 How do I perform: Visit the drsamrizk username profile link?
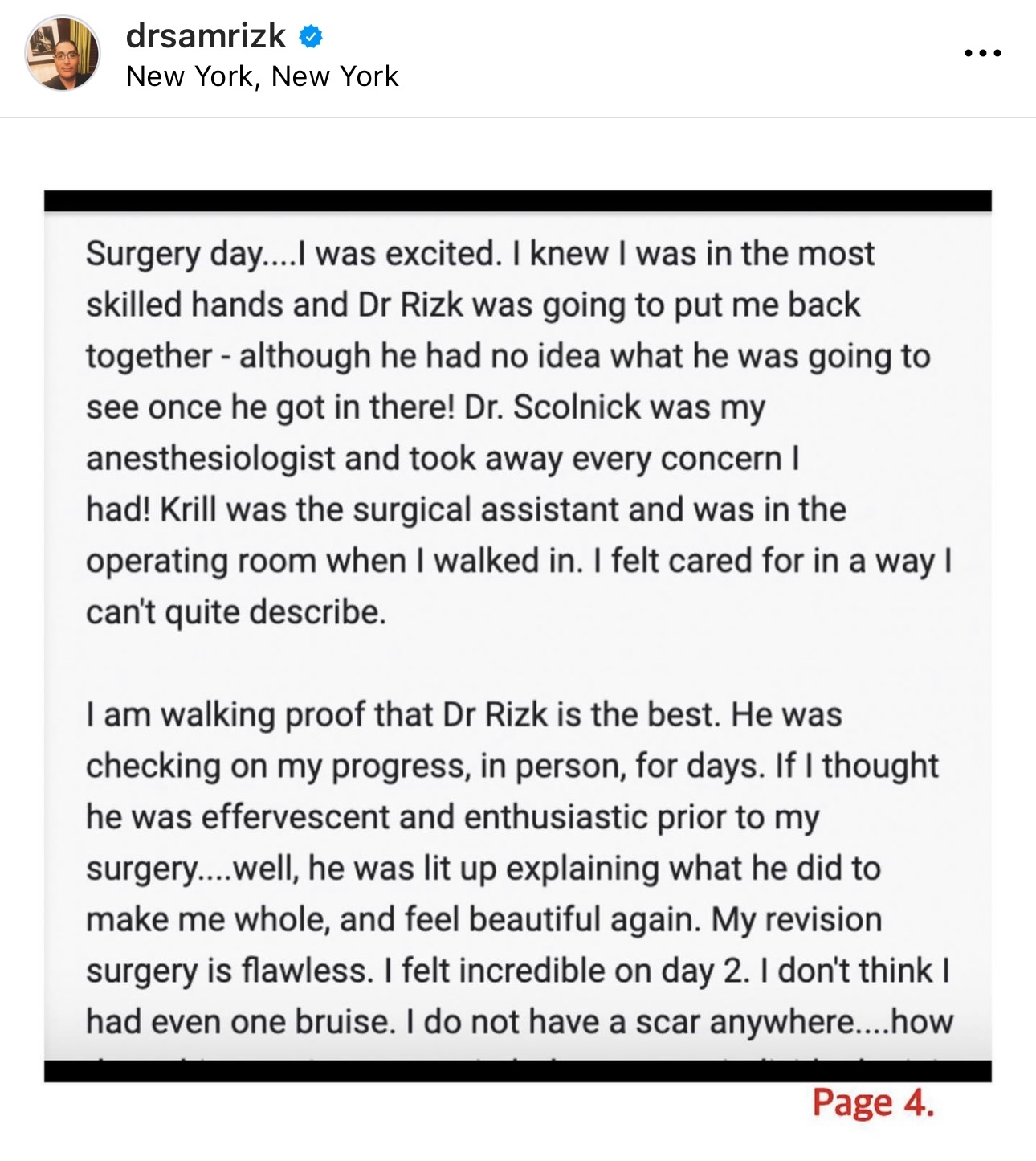206,35
